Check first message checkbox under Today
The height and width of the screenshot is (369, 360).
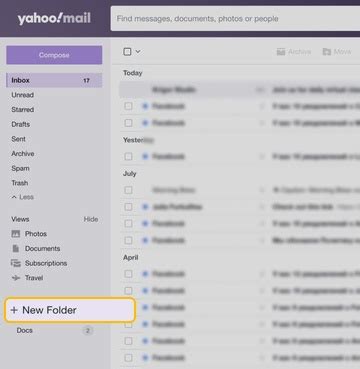128,106
